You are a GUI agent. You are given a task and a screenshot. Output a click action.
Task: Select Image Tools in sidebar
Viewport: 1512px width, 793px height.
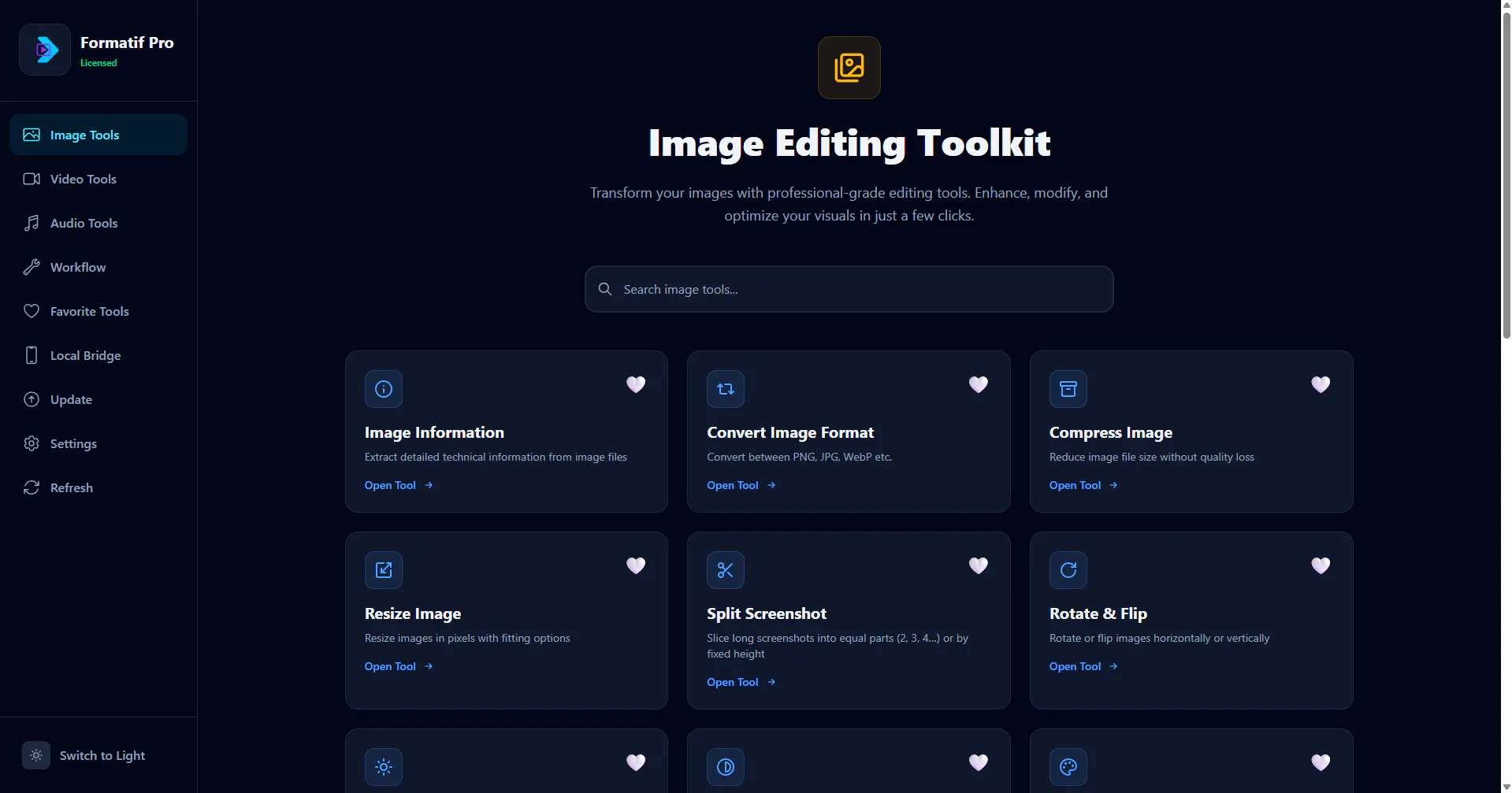click(x=98, y=135)
